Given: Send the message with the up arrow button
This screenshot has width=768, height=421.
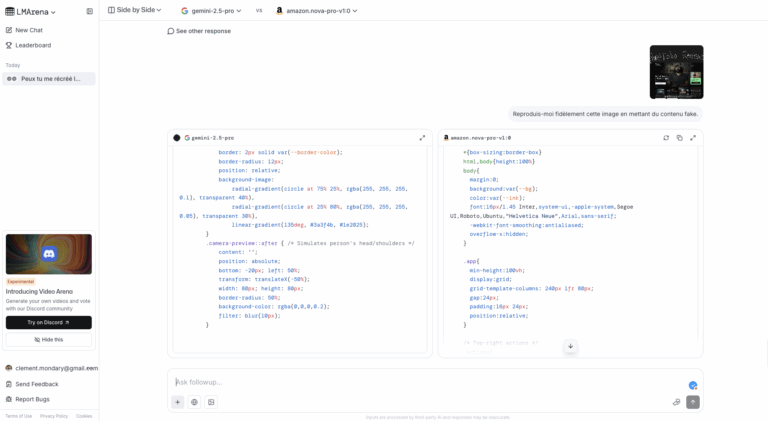Looking at the screenshot, I should (693, 402).
